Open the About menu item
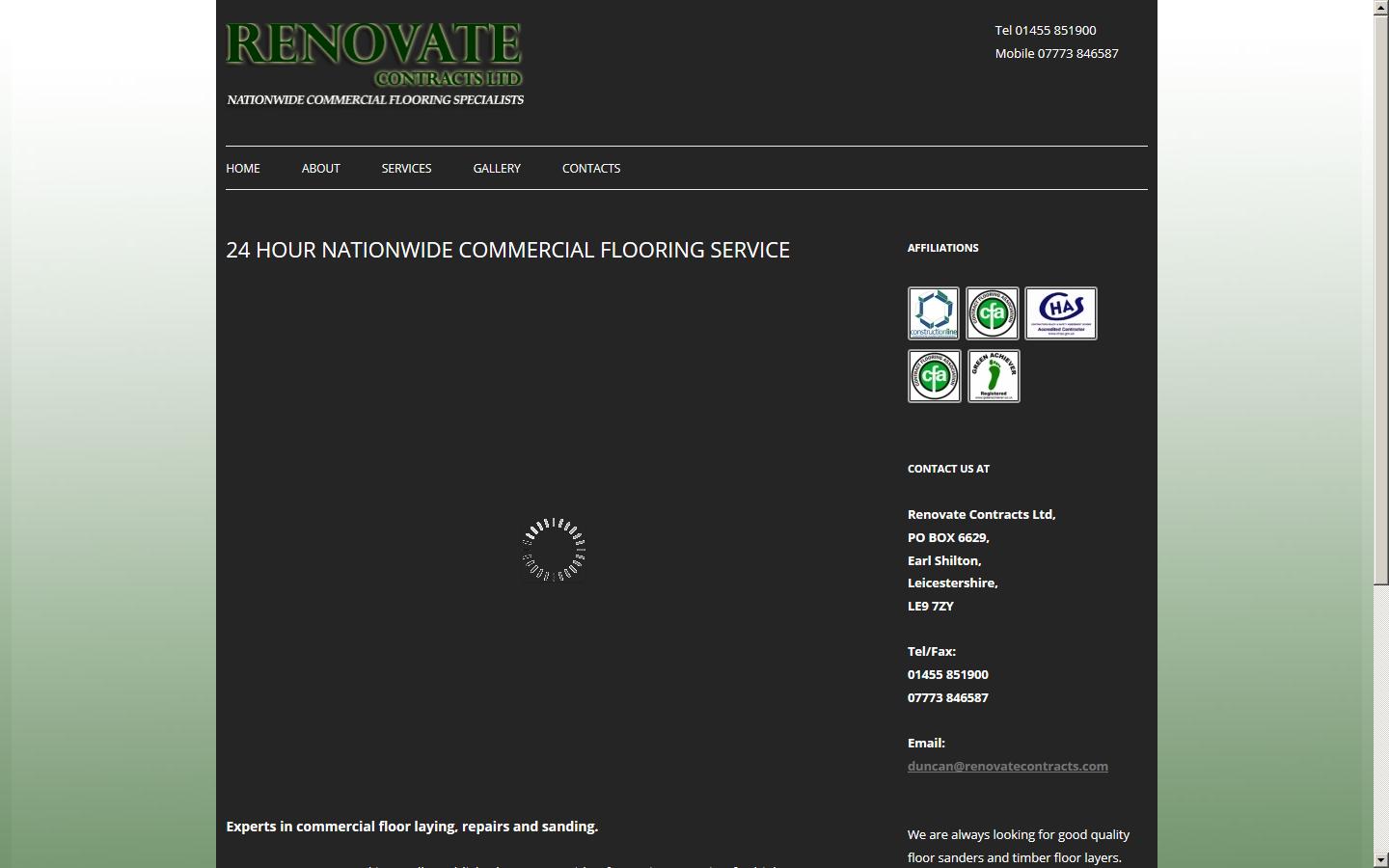This screenshot has width=1389, height=868. point(320,168)
